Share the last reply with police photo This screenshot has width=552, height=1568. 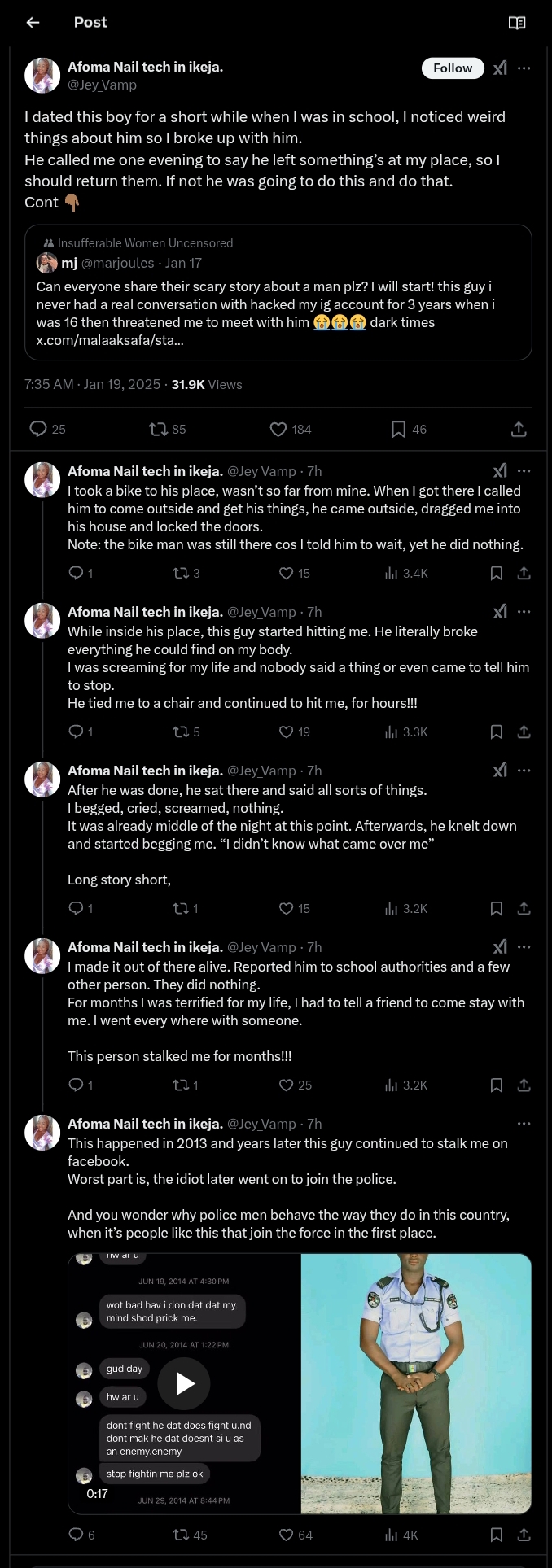pyautogui.click(x=524, y=1535)
